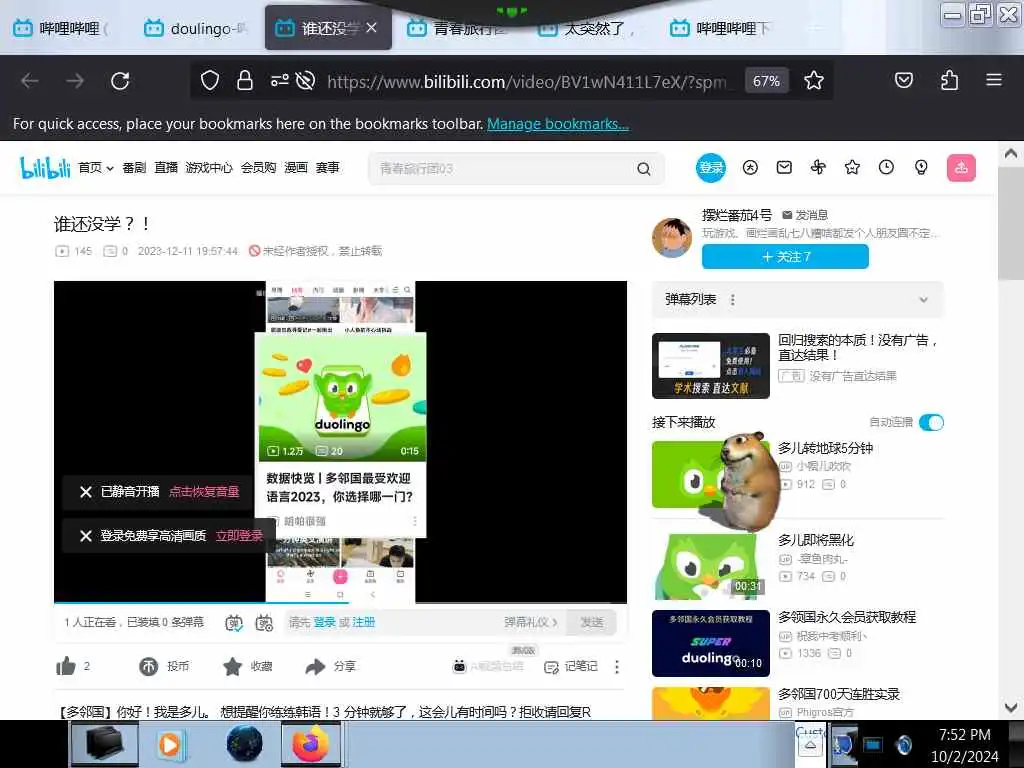Open the 多邻国永久会员获取教程 thumbnail
Image resolution: width=1024 pixels, height=768 pixels.
711,643
